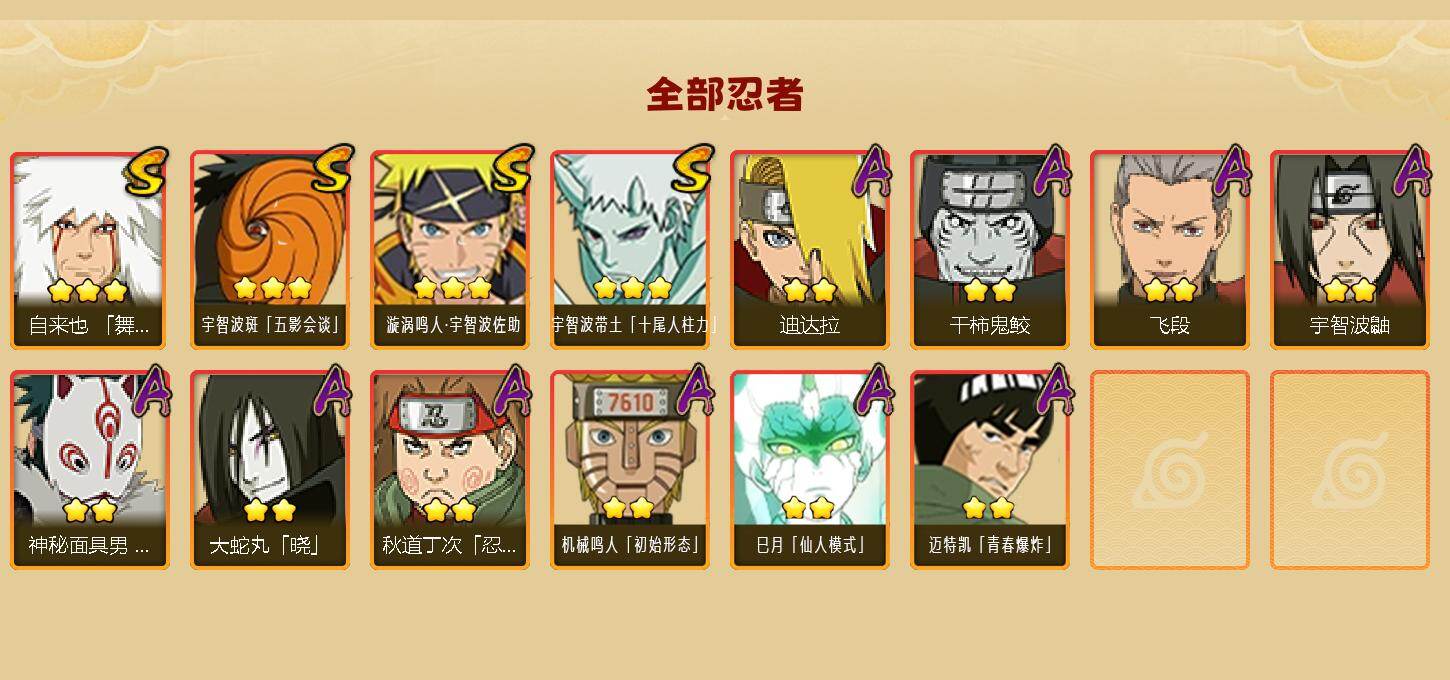Open the 机械鸣人「初始形态」 card
Viewport: 1450px width, 680px height.
coord(630,470)
